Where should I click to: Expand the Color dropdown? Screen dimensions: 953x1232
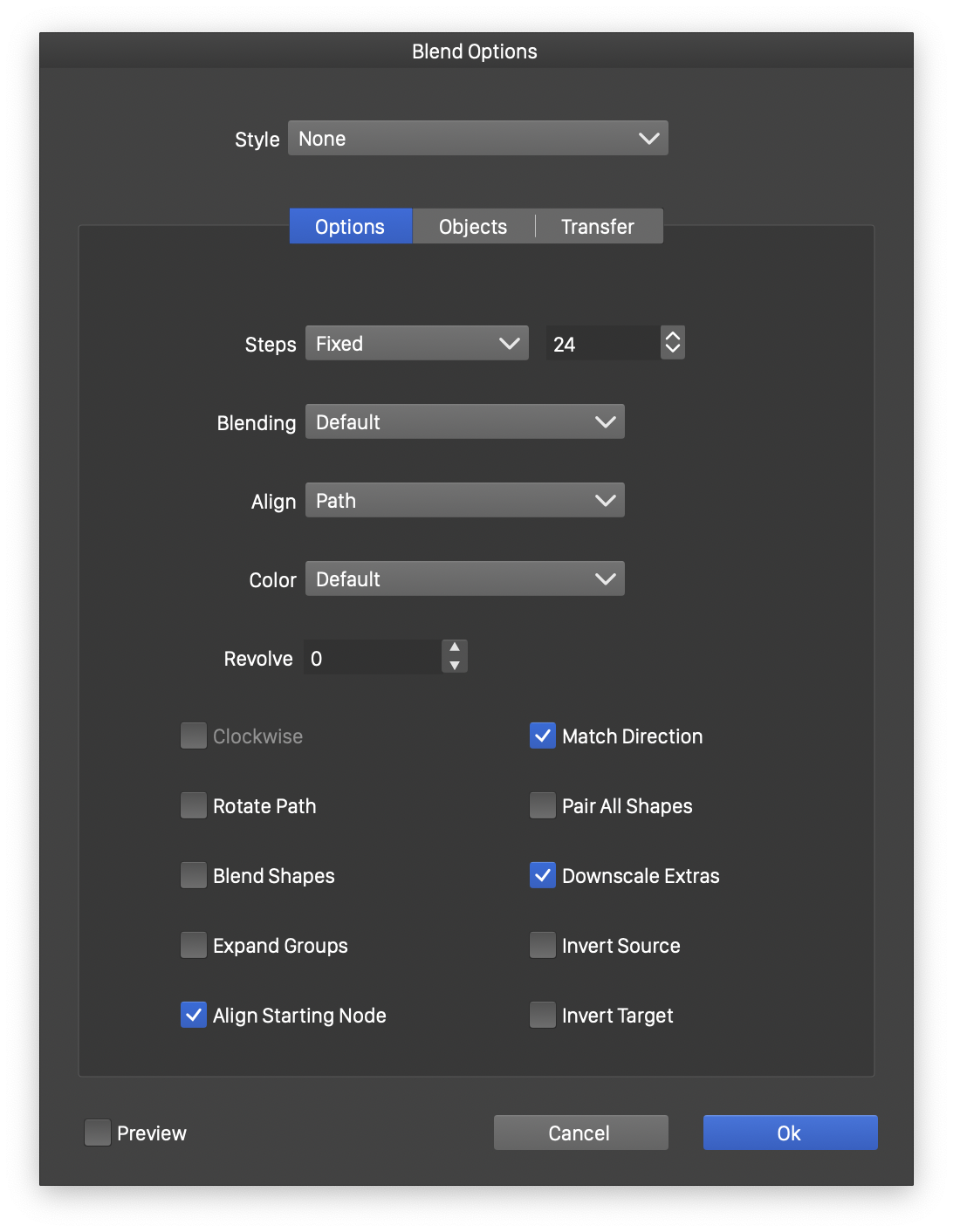coord(464,579)
